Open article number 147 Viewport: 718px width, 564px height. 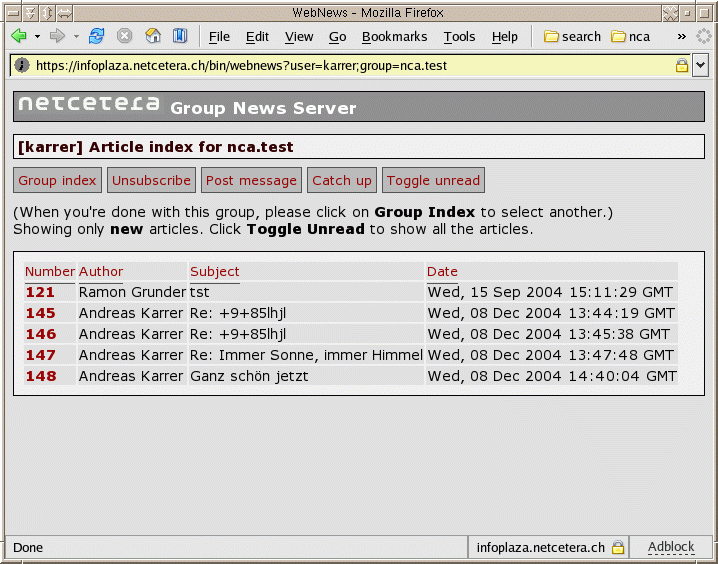tap(40, 355)
